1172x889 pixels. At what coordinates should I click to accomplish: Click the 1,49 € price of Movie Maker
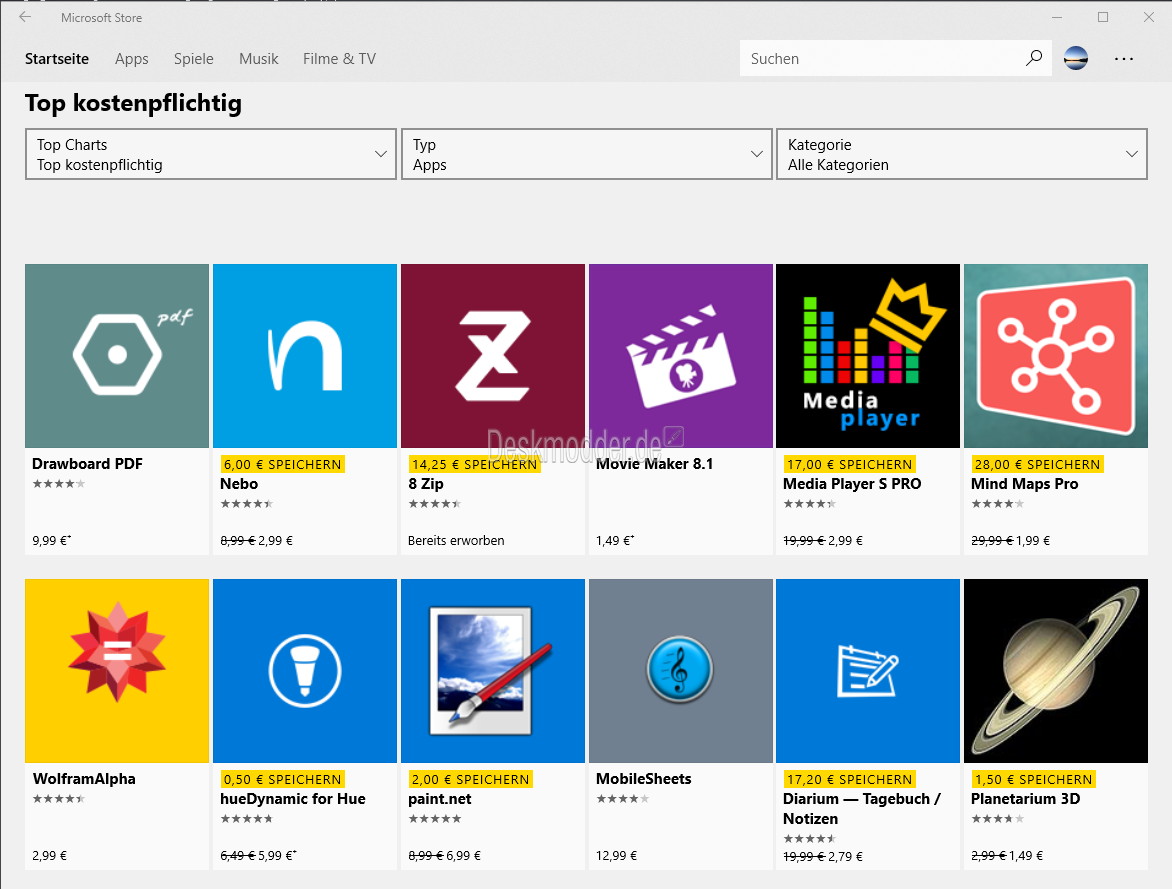(615, 540)
